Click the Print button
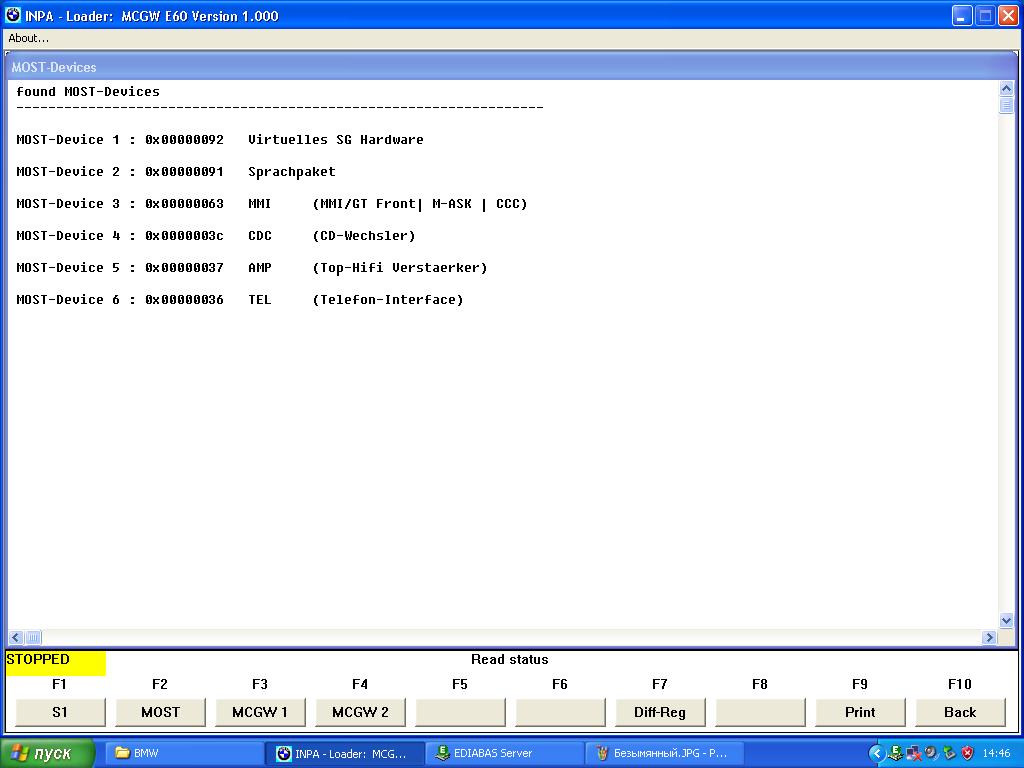 click(x=860, y=712)
